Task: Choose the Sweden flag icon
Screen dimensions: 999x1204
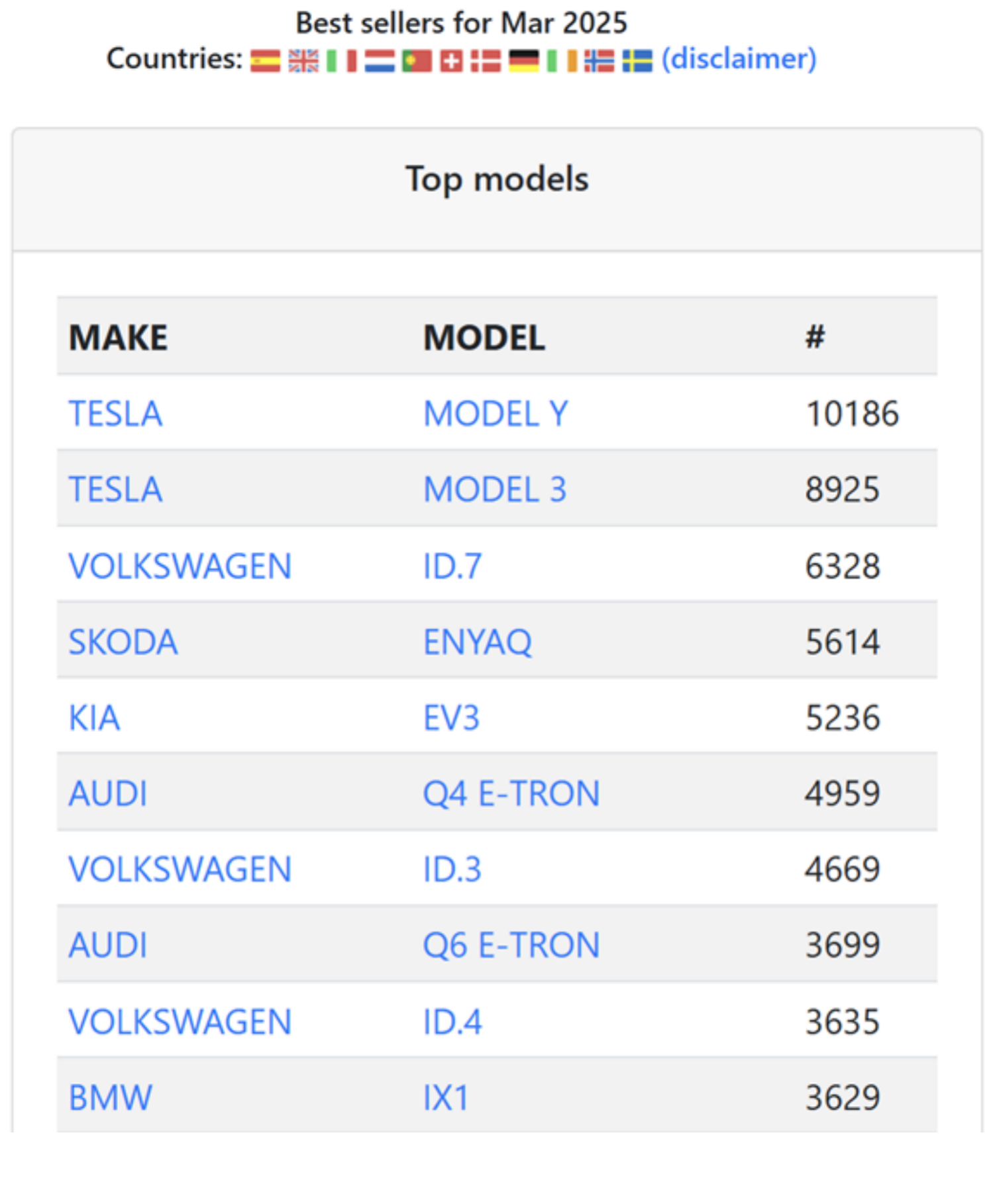Action: 637,61
